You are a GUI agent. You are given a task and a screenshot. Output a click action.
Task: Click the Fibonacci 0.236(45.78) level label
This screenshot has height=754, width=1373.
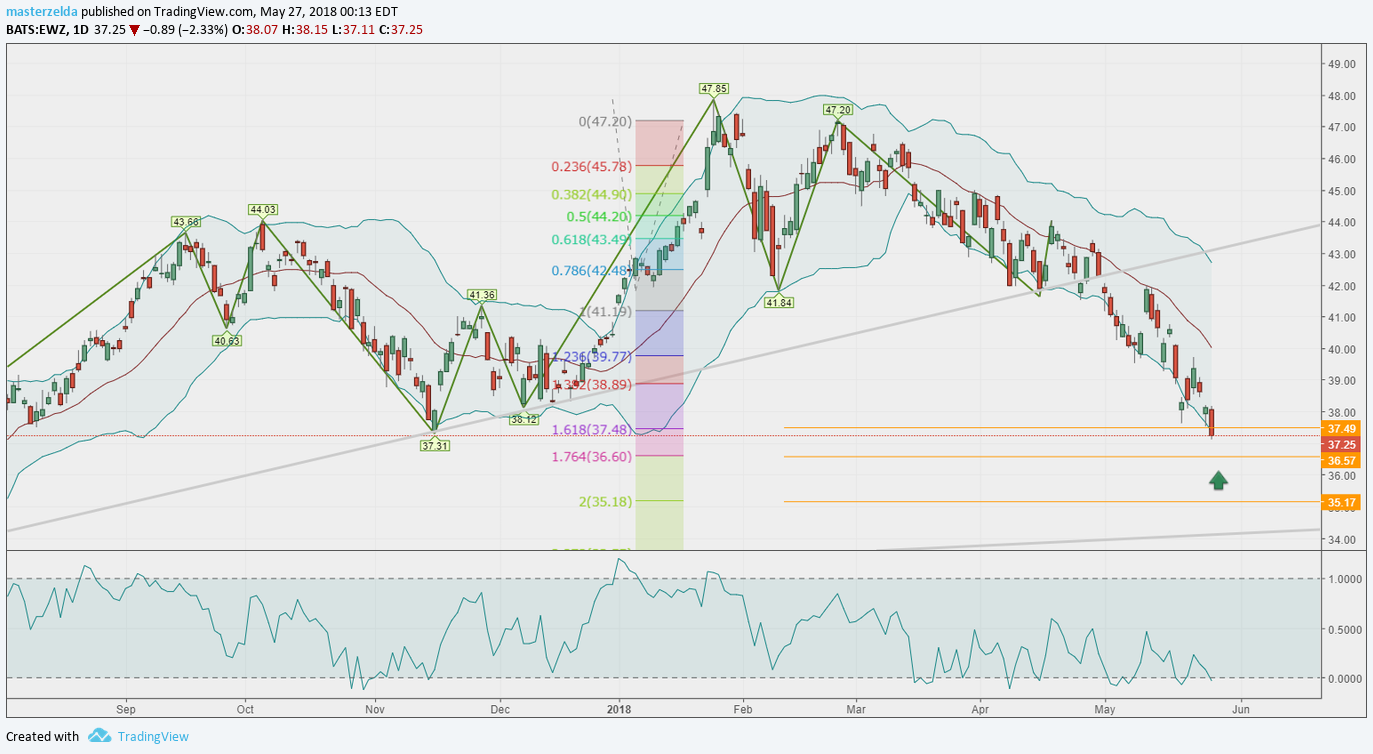click(591, 166)
